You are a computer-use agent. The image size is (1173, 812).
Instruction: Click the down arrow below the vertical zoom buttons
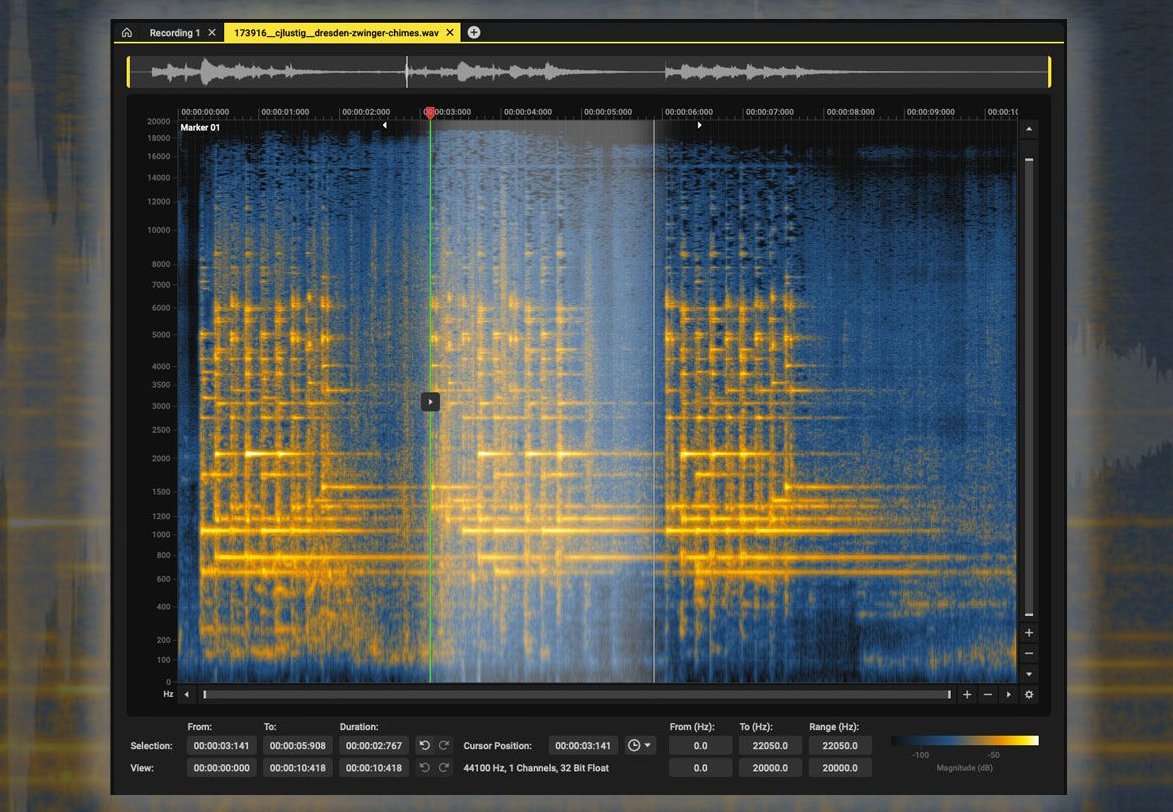[x=1029, y=674]
